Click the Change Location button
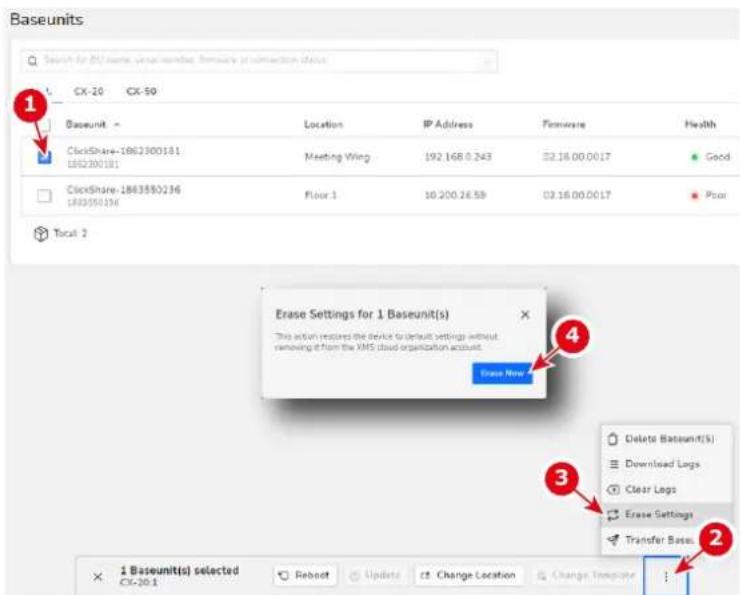Screen dimensions: 740x595 (x=469, y=576)
